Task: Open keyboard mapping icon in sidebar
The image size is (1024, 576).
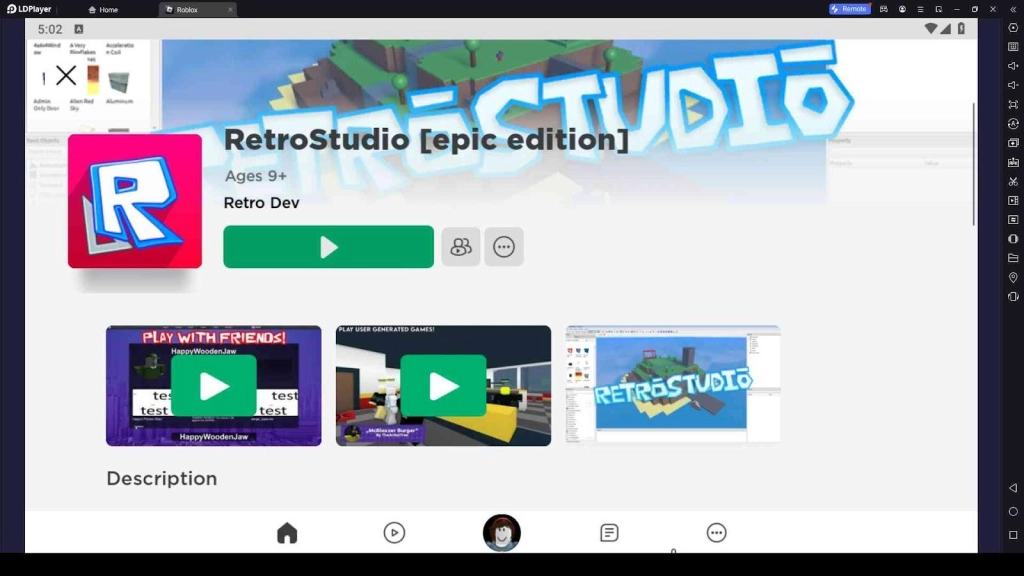Action: pyautogui.click(x=1013, y=46)
